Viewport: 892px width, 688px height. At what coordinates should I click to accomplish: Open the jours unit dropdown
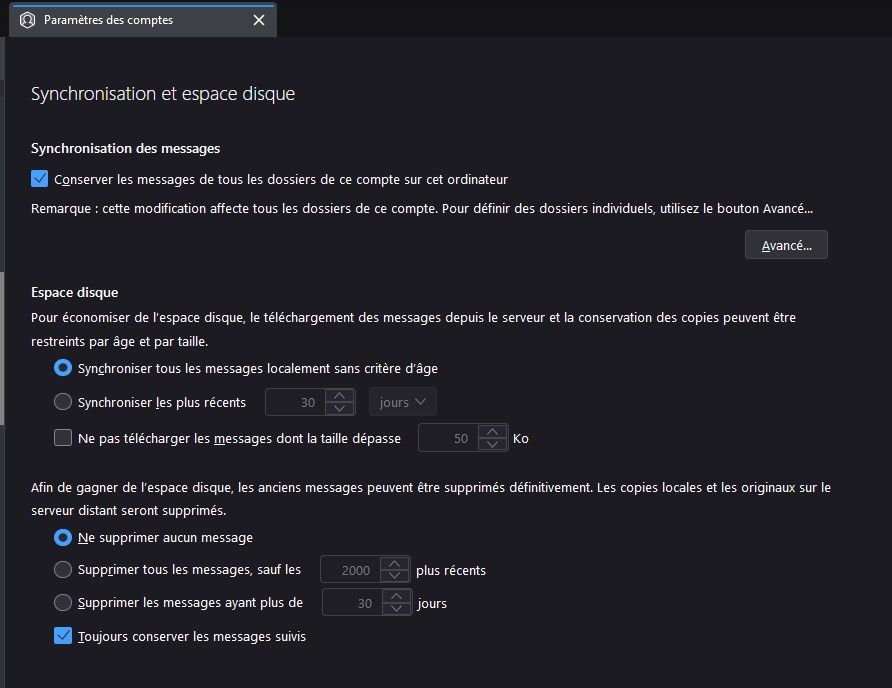(402, 402)
